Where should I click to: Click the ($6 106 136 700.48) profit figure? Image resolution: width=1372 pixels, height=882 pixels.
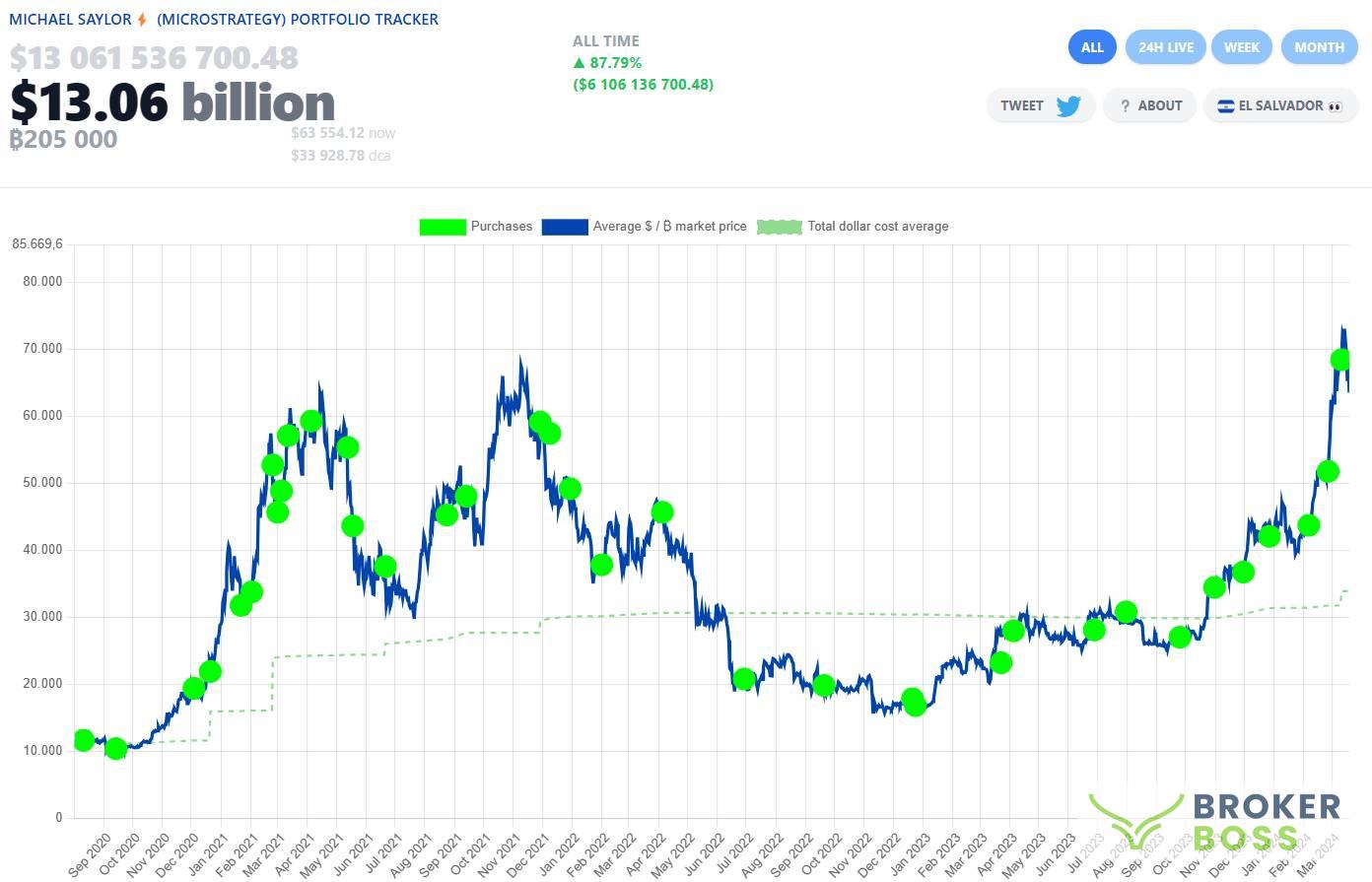643,85
